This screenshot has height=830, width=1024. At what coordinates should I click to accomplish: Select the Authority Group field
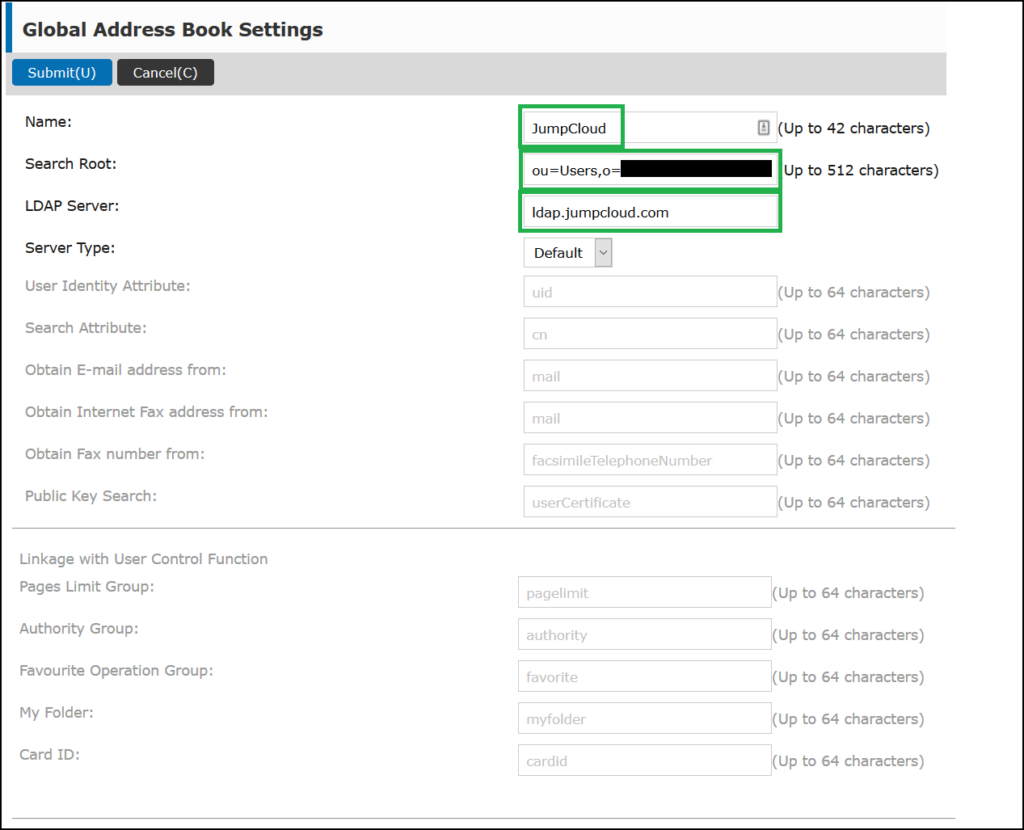coord(644,634)
